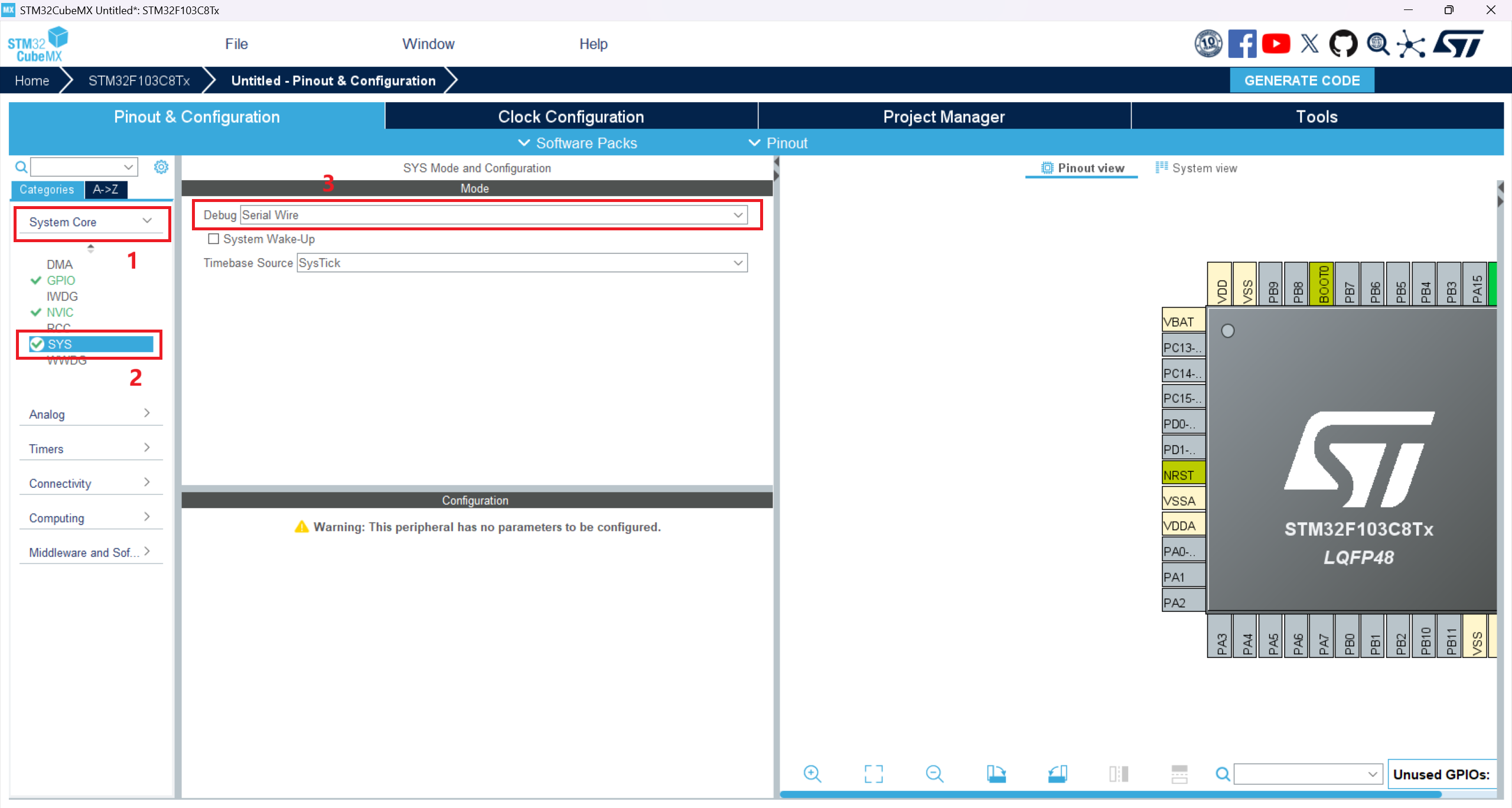Viewport: 1512px width, 808px height.
Task: Click the GitHub icon in header
Action: [1342, 44]
